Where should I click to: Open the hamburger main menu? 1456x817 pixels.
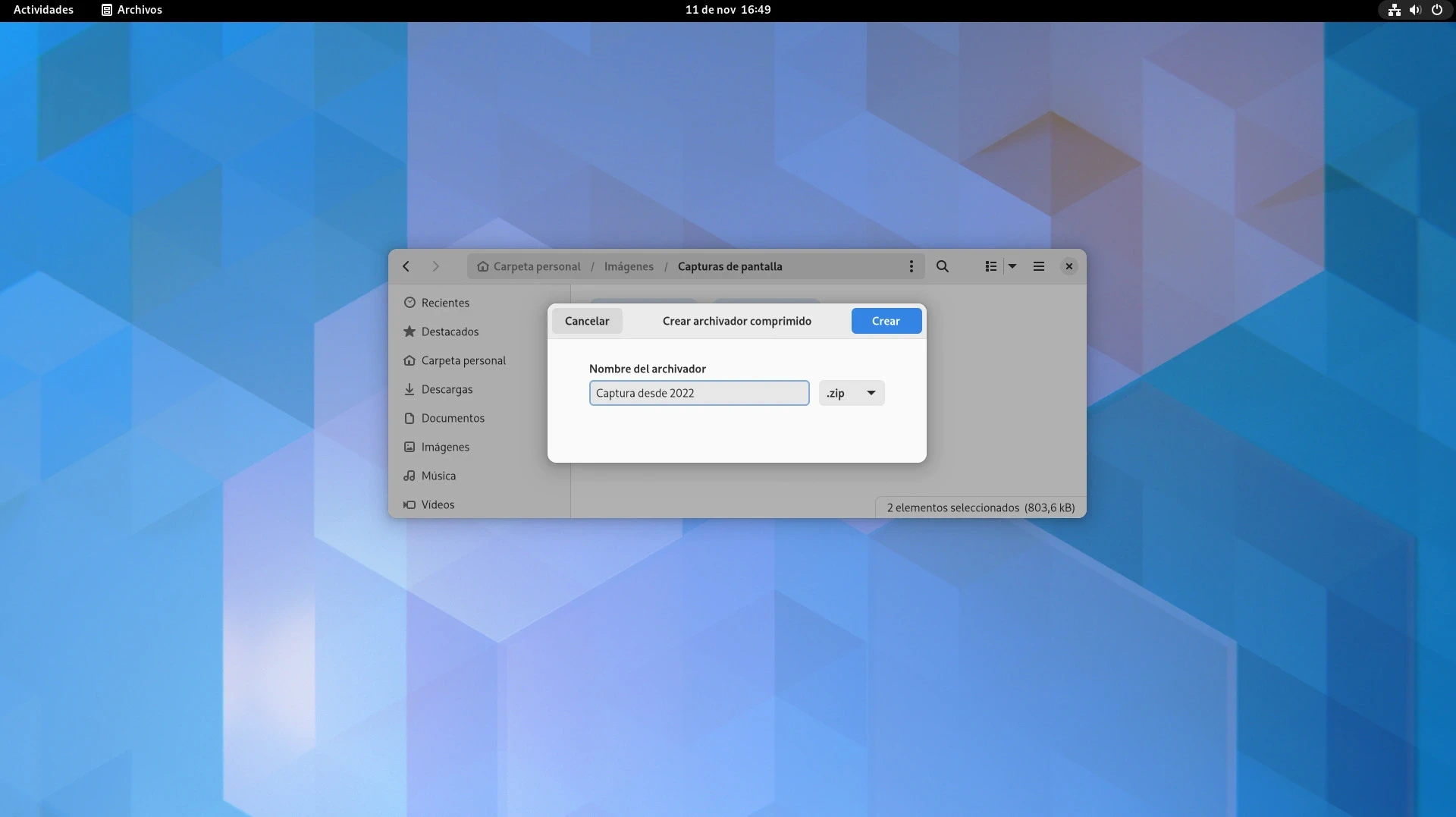[x=1038, y=266]
